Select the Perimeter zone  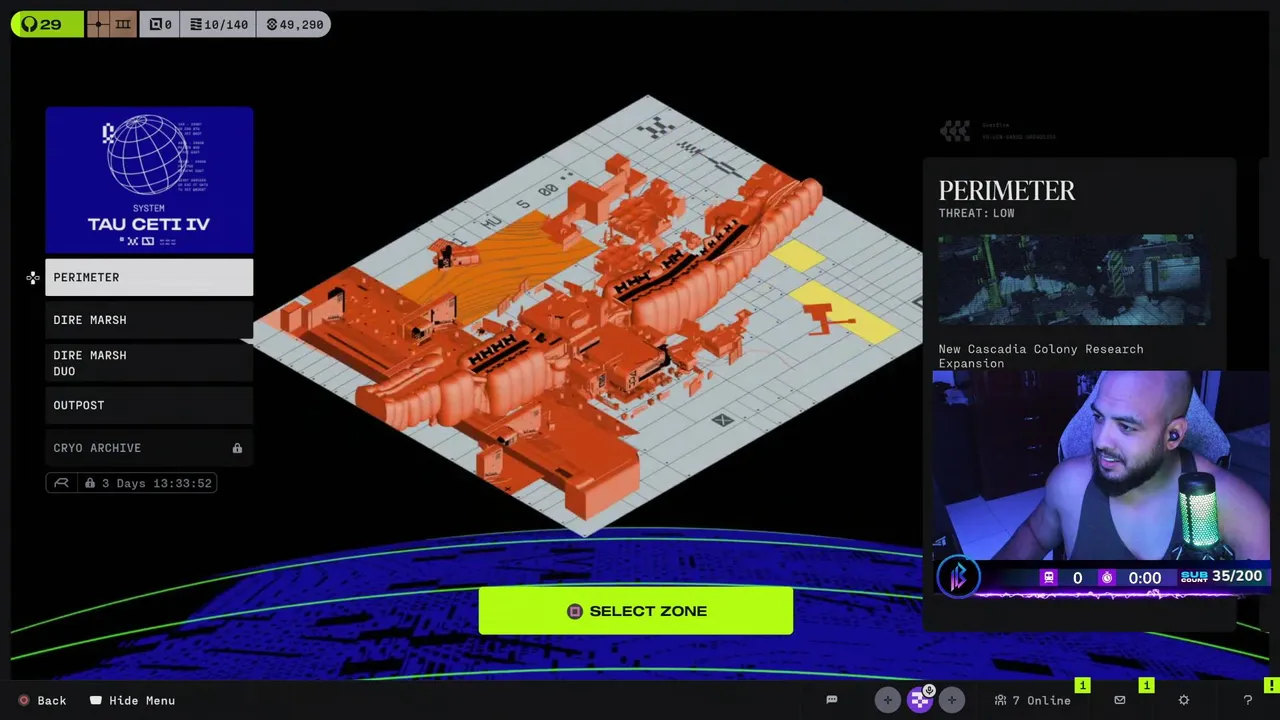click(x=149, y=277)
